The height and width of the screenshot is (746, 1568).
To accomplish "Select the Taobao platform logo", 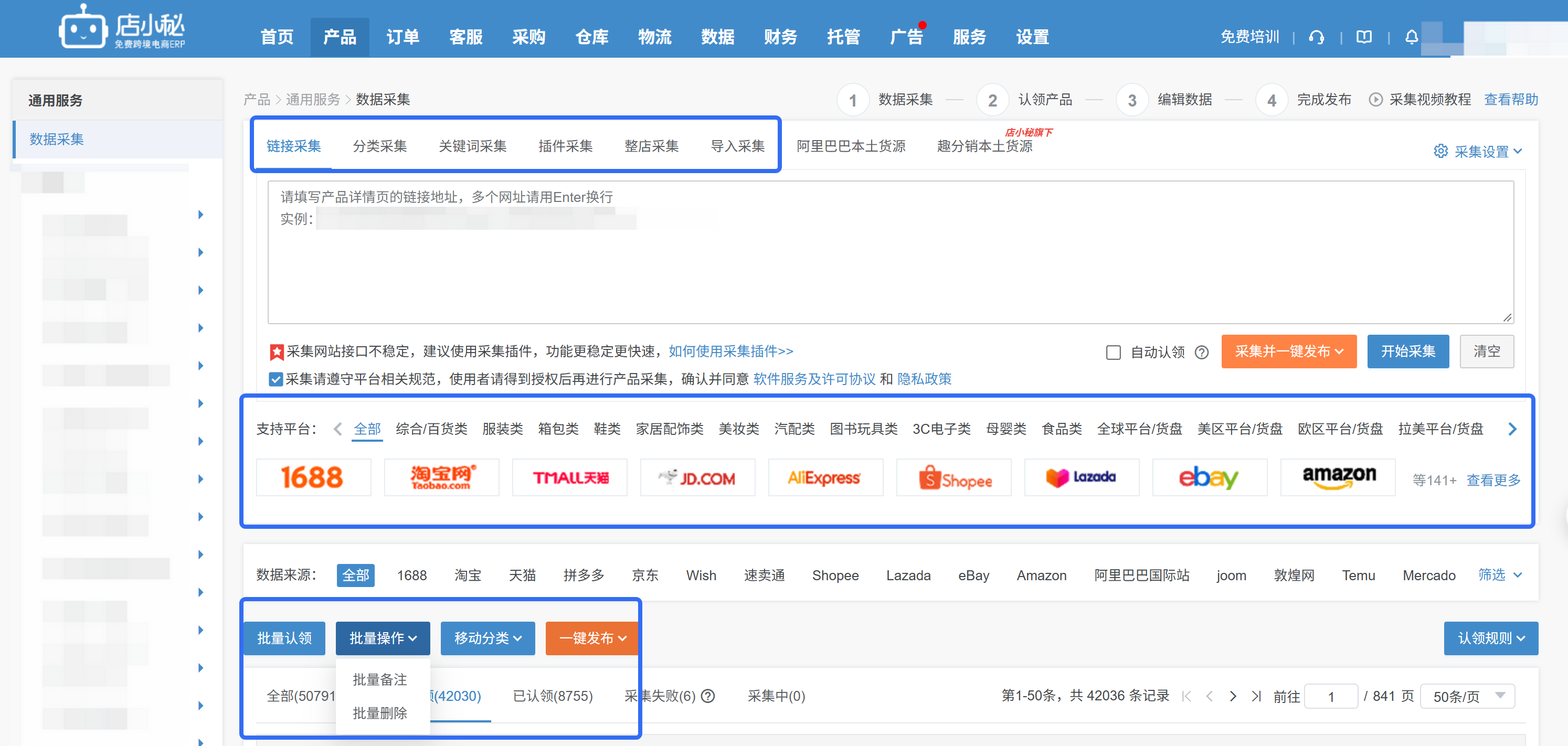I will point(441,477).
